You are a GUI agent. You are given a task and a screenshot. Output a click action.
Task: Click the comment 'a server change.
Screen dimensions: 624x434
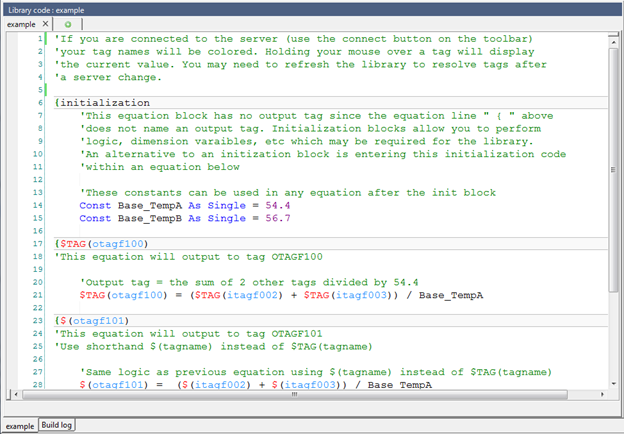pos(108,78)
